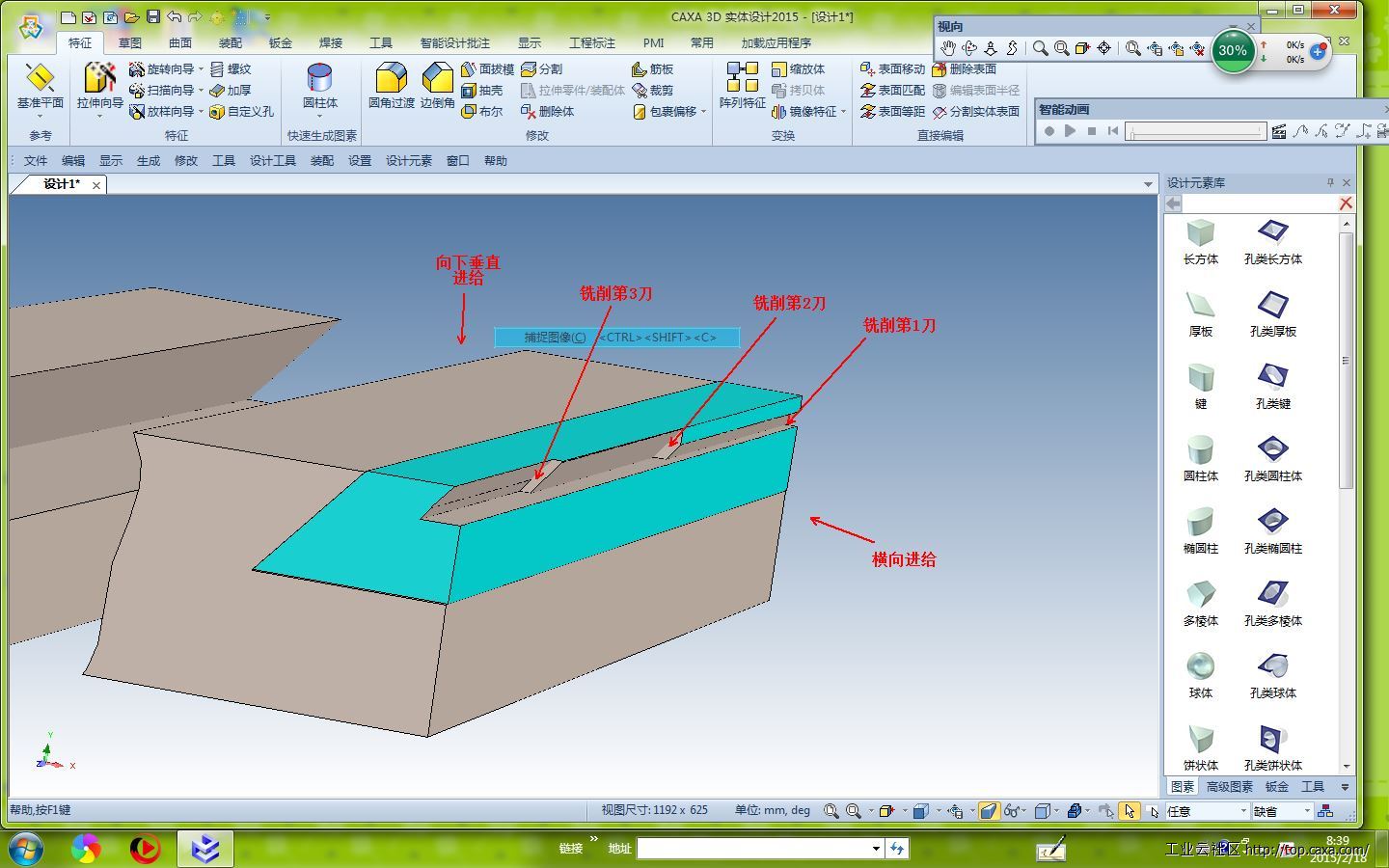This screenshot has width=1389, height=868.
Task: Expand the 包裹偏移 dropdown arrow
Action: click(x=703, y=112)
